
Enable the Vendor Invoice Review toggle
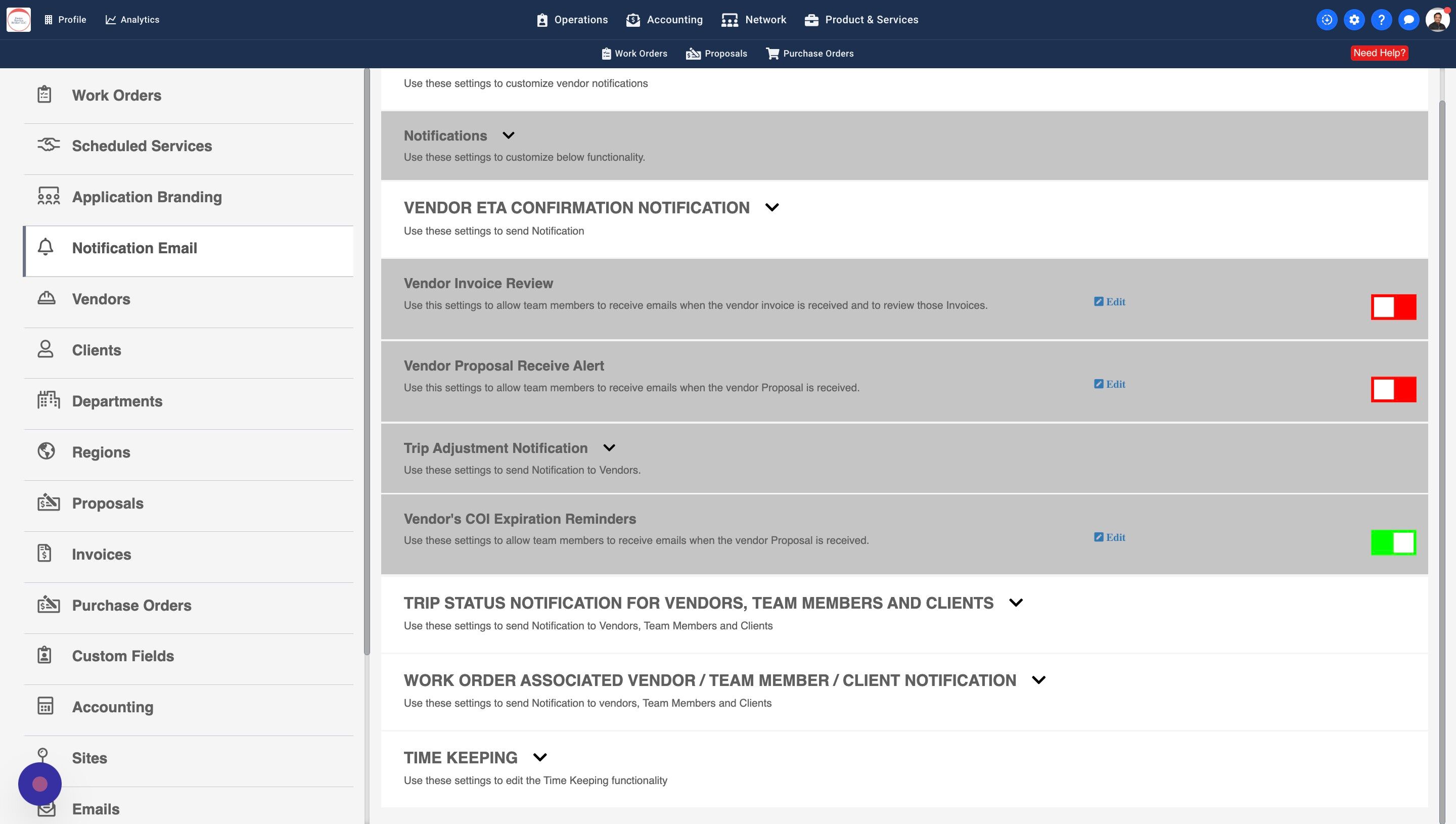click(1393, 307)
